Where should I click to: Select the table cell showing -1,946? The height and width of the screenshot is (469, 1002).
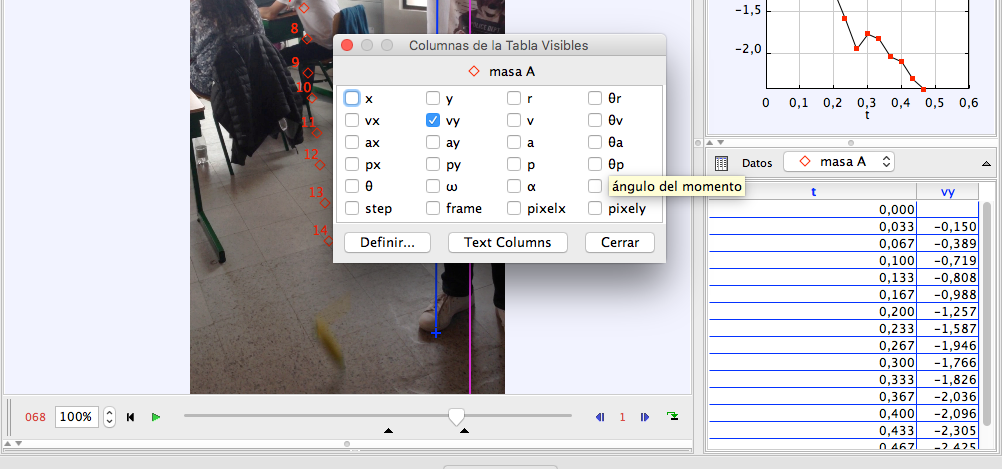pyautogui.click(x=948, y=346)
